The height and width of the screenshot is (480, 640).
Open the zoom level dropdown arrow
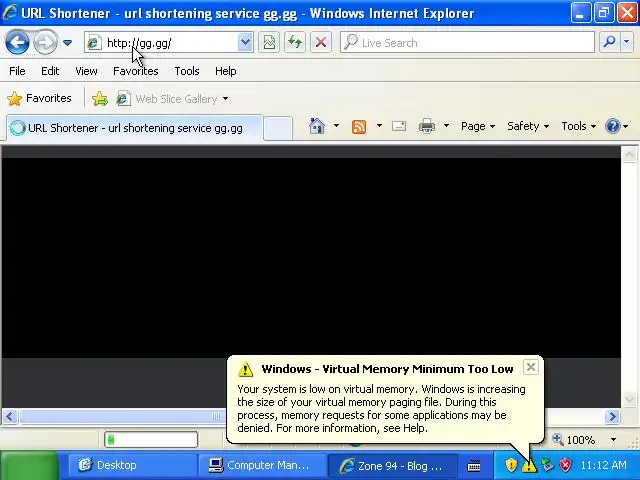point(613,440)
